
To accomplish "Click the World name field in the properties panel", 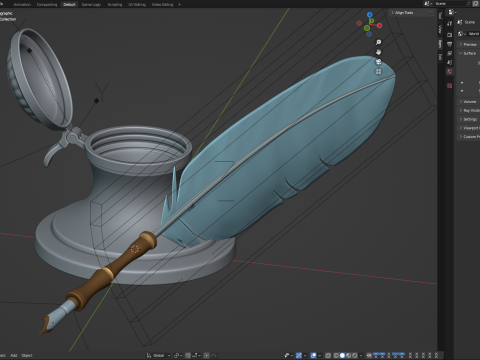I will 474,34.
